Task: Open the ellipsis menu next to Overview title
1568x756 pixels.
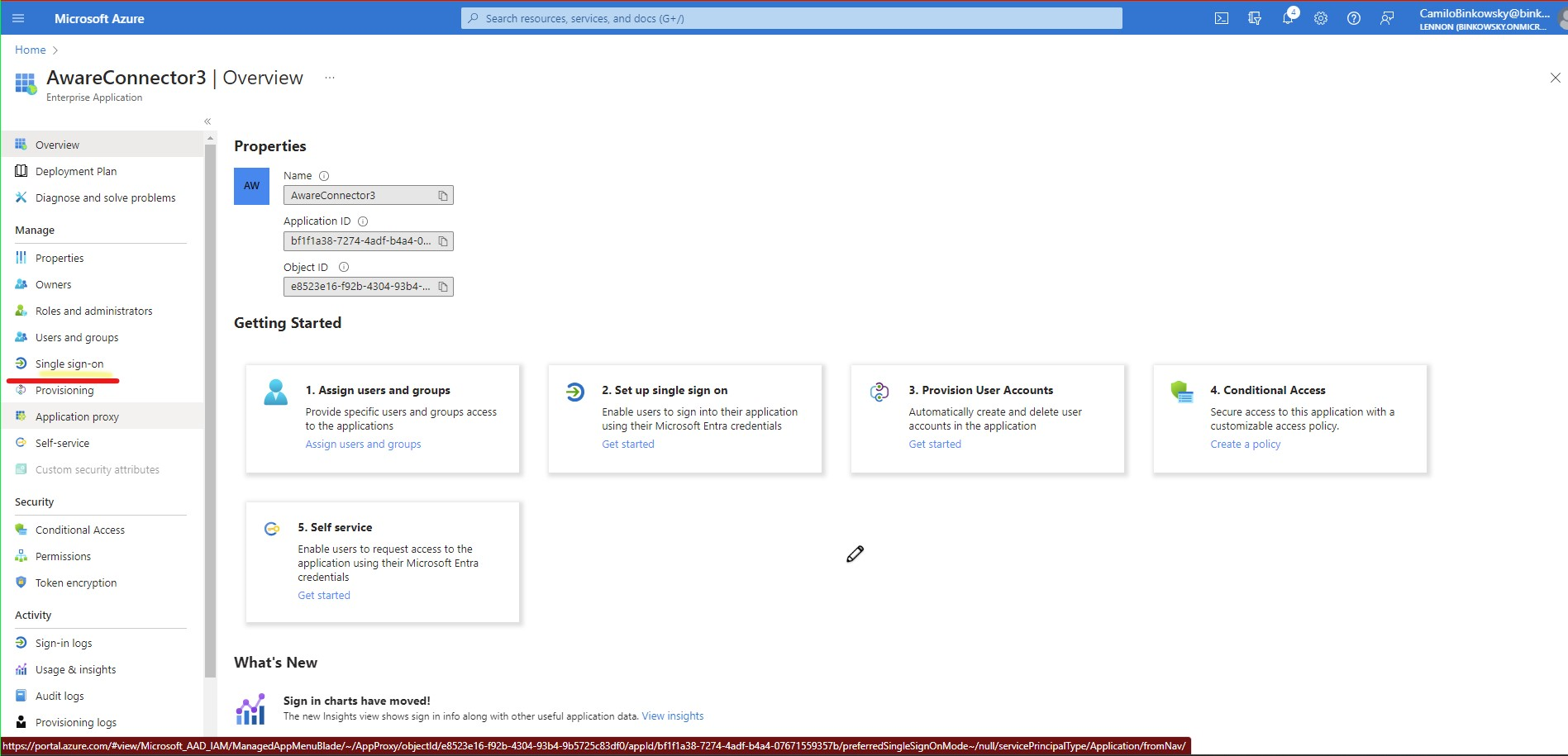Action: (329, 77)
